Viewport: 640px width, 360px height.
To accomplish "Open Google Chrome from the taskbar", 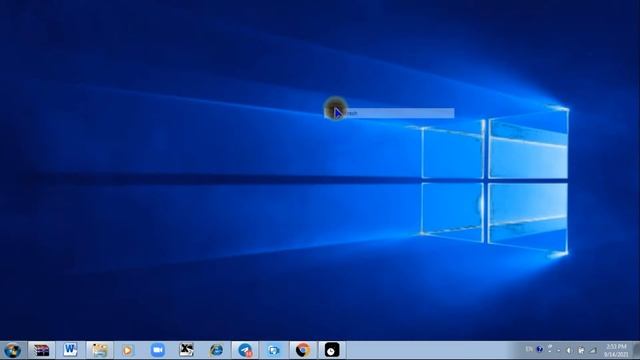I will (303, 350).
